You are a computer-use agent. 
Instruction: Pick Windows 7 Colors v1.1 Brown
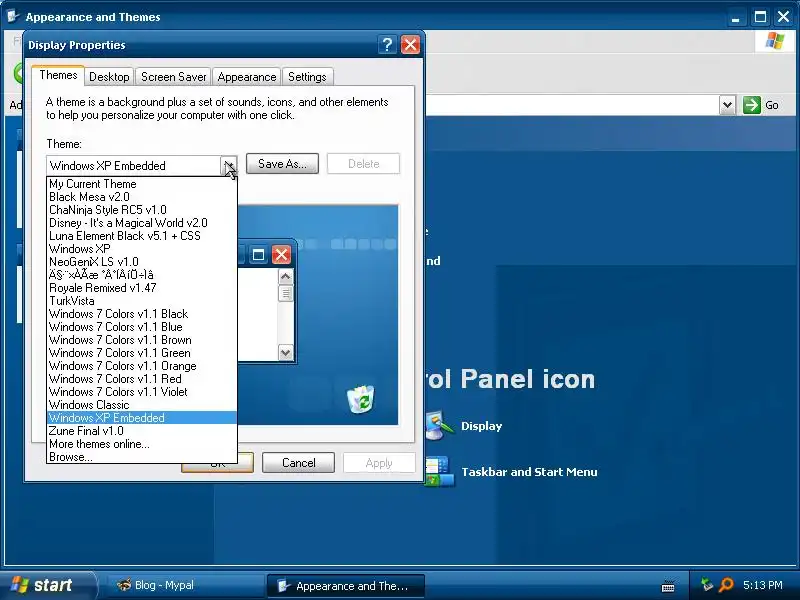(x=142, y=340)
